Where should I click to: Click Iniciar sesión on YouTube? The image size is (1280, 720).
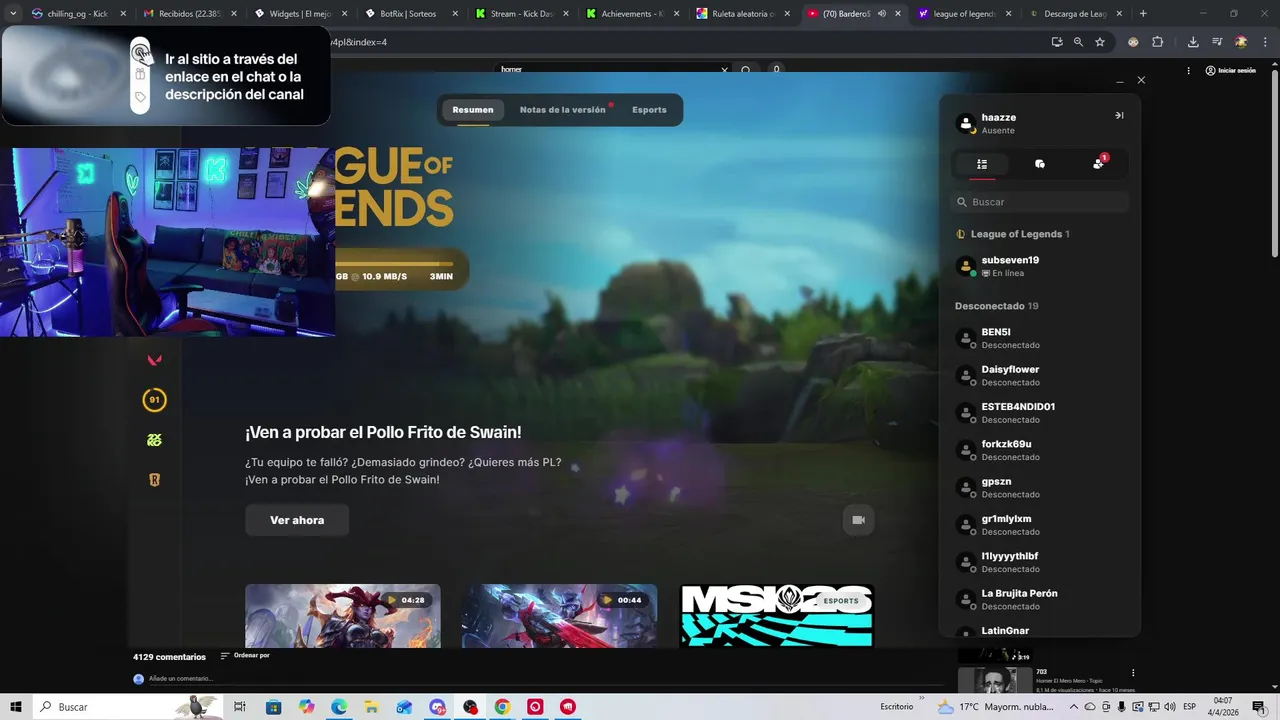click(x=1230, y=71)
